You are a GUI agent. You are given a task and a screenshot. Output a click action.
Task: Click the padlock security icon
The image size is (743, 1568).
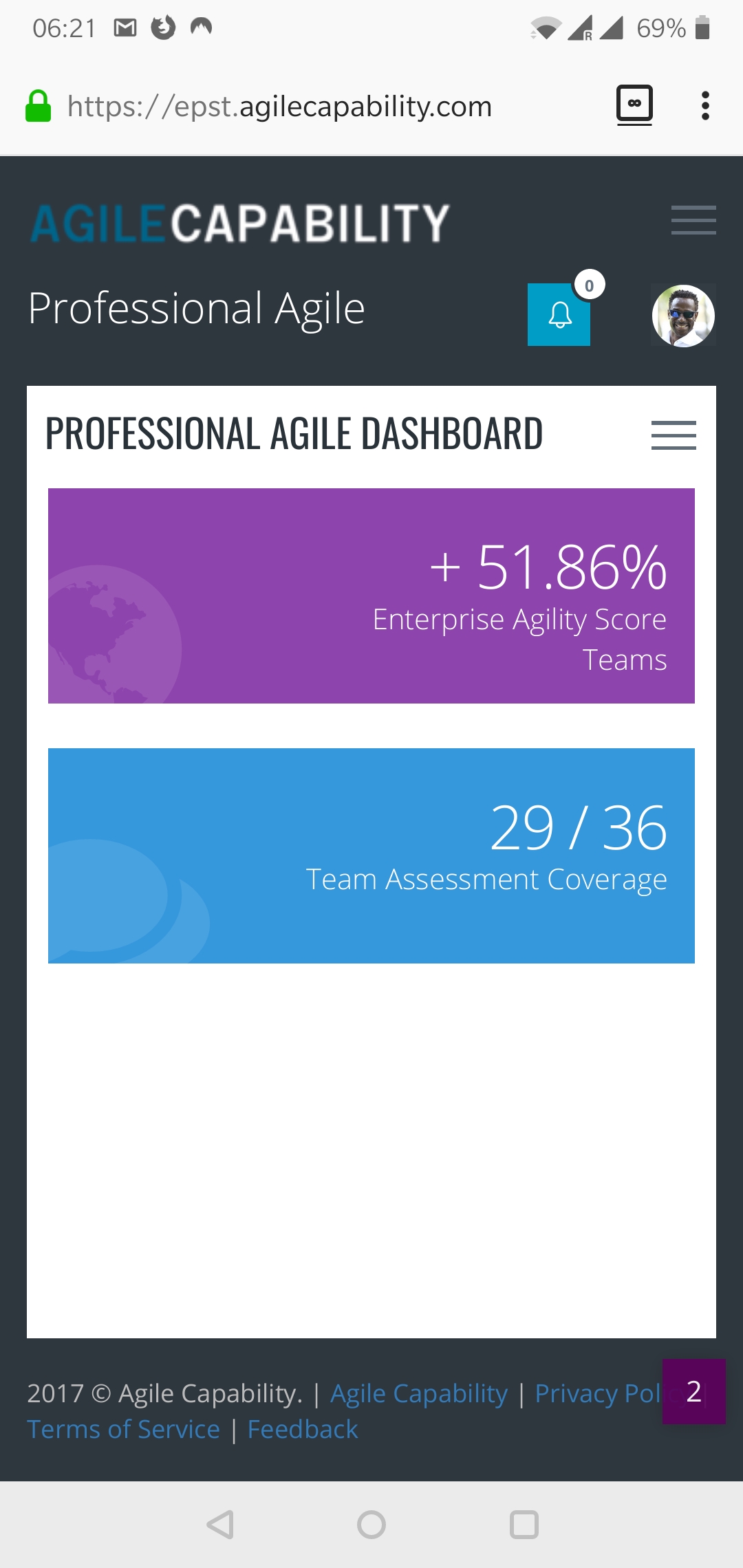point(39,105)
